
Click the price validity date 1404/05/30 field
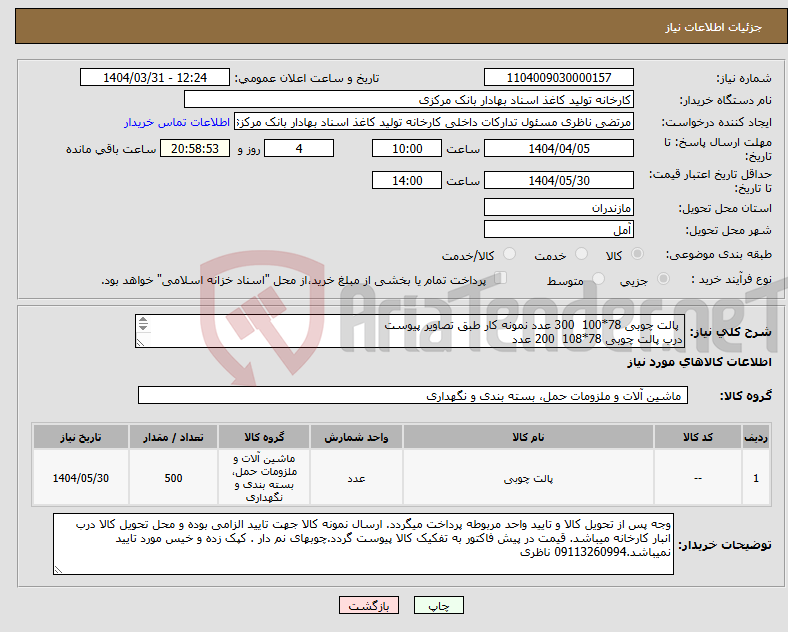pyautogui.click(x=558, y=180)
